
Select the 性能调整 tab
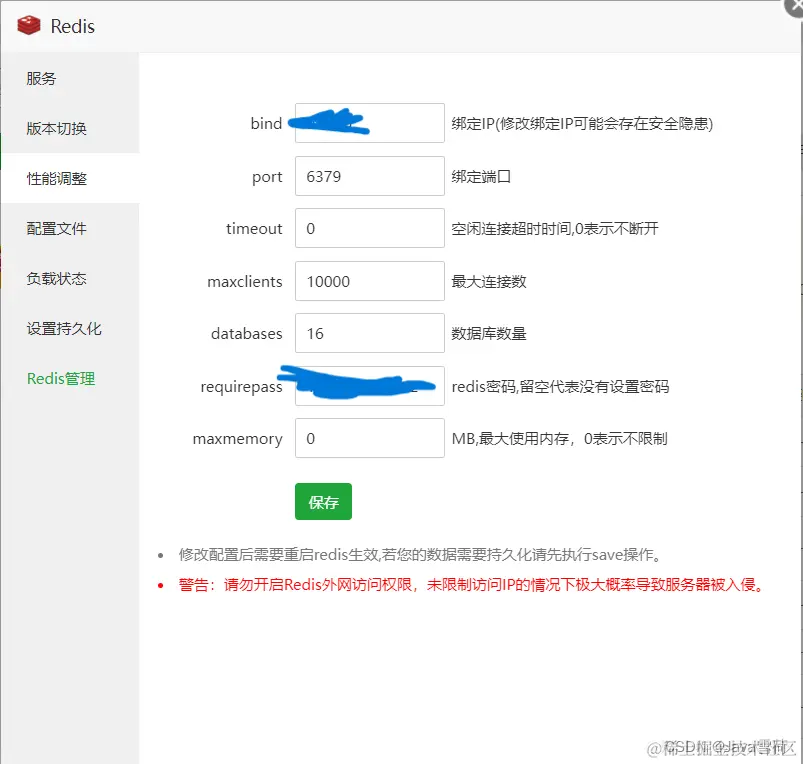[x=70, y=179]
